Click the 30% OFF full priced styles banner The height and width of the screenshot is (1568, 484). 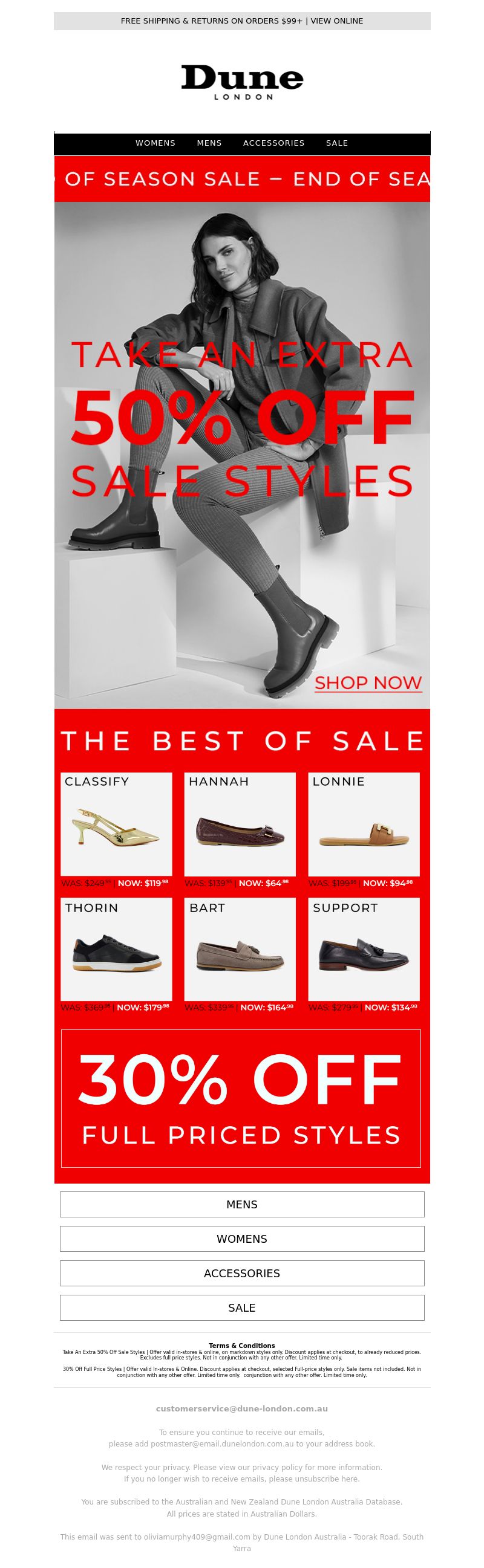(x=241, y=1099)
